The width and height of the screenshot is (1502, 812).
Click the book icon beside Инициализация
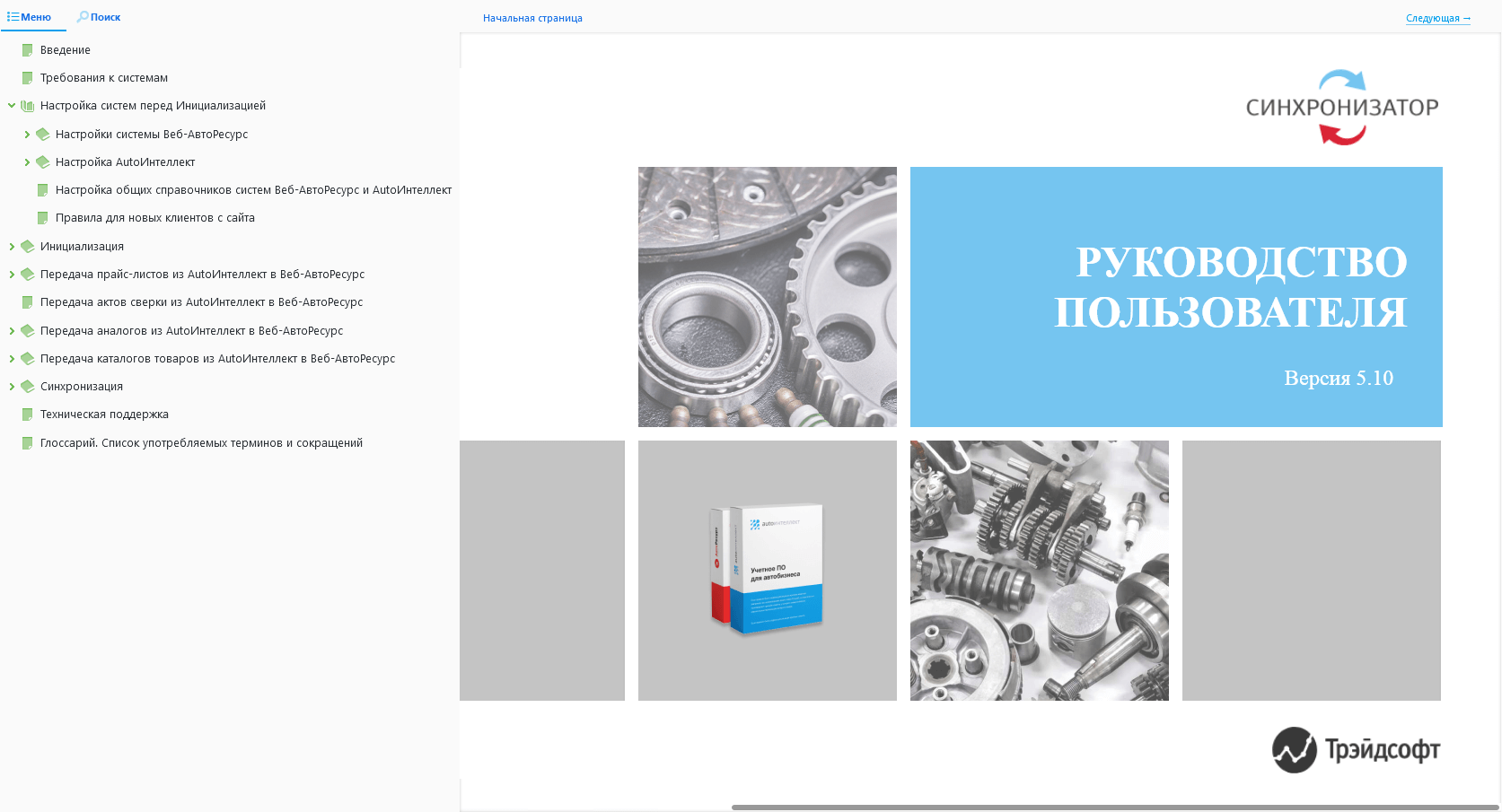(28, 247)
